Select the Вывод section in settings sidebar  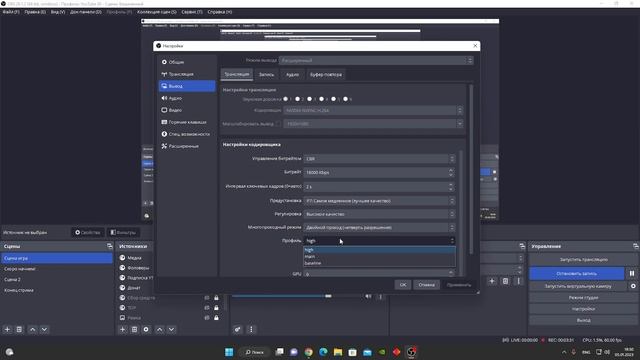pyautogui.click(x=187, y=86)
